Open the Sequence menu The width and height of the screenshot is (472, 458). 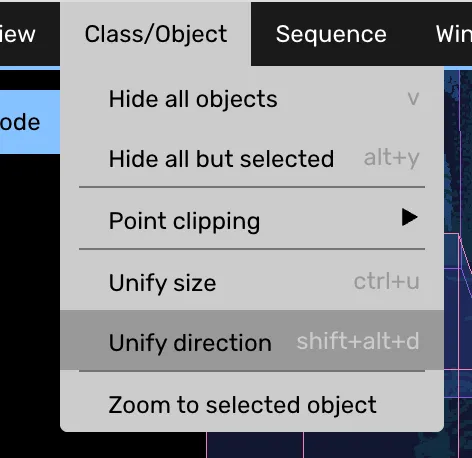pos(331,34)
